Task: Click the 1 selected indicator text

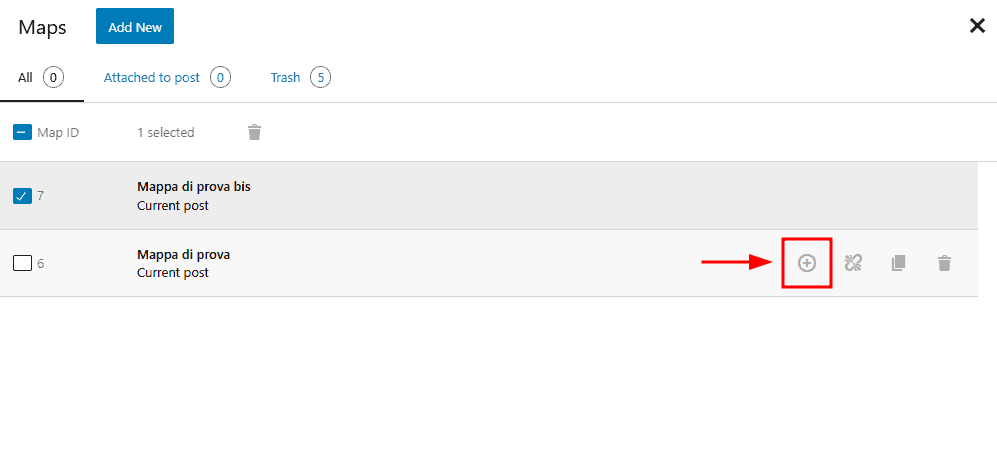Action: pos(166,133)
